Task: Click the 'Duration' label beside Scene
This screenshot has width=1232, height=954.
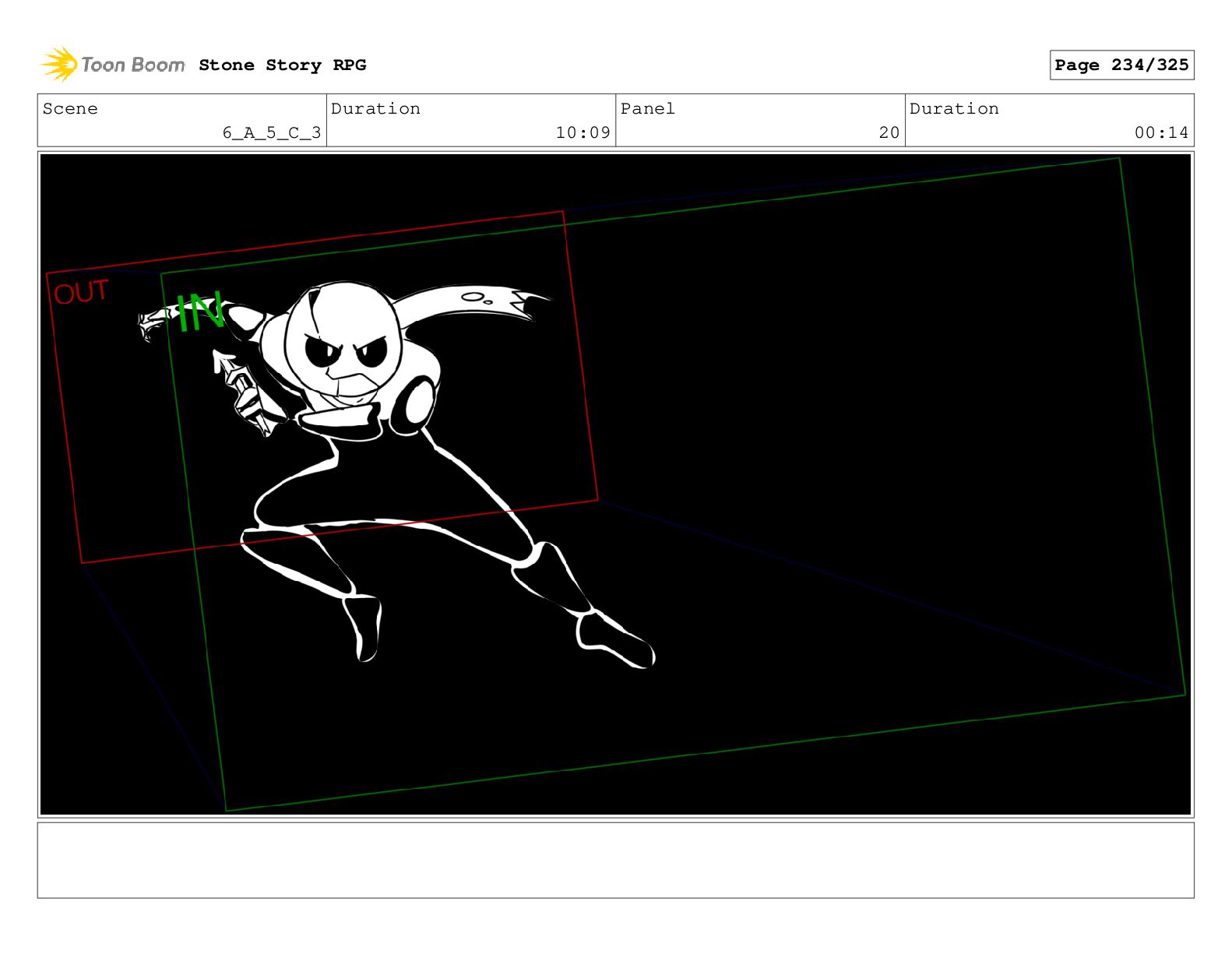Action: point(375,108)
